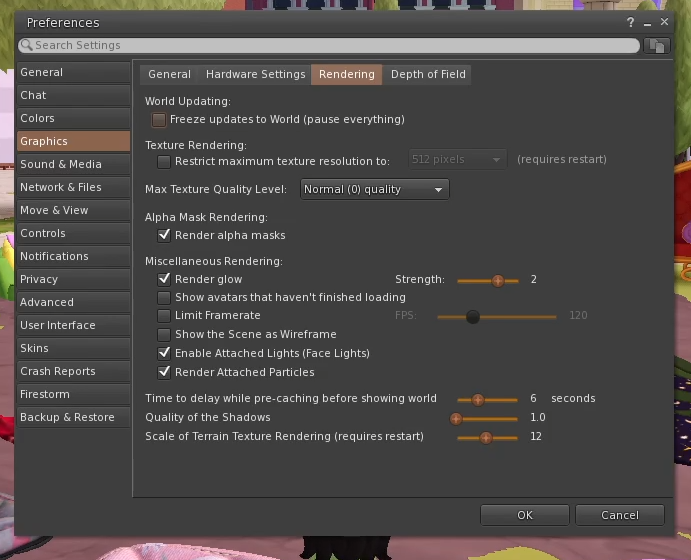691x560 pixels.
Task: Open Backup & Restore preferences
Action: click(74, 417)
